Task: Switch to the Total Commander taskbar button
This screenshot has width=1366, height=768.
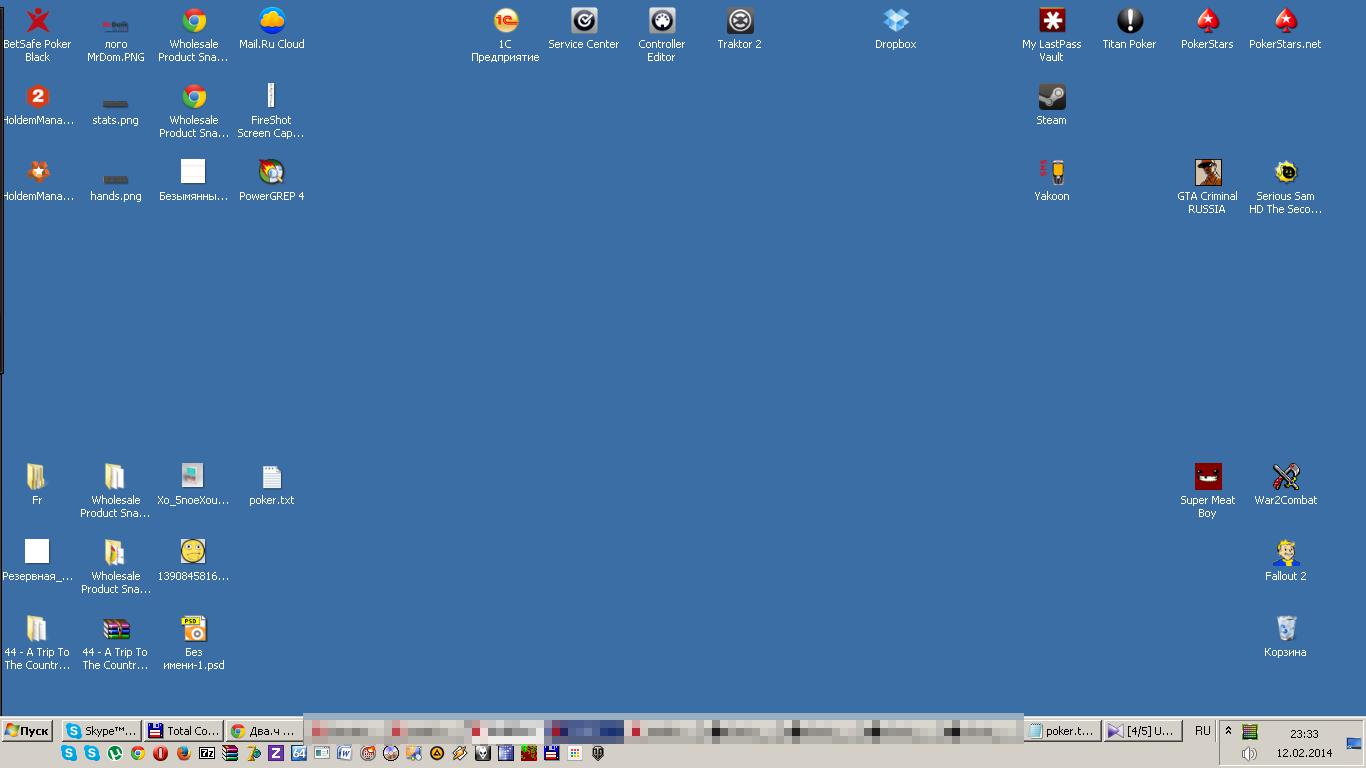Action: click(184, 731)
